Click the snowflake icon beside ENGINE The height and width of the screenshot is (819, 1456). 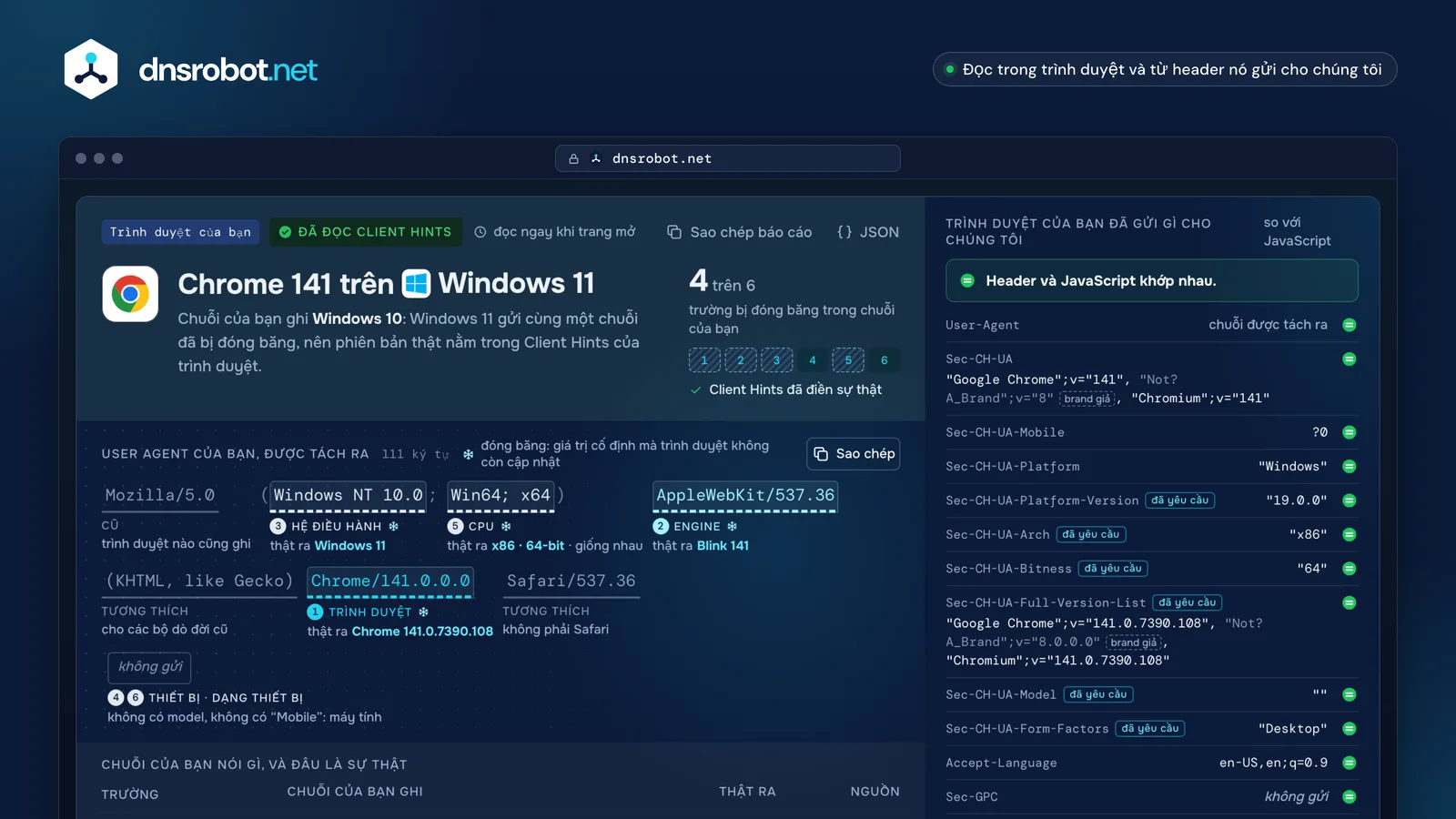pyautogui.click(x=732, y=526)
